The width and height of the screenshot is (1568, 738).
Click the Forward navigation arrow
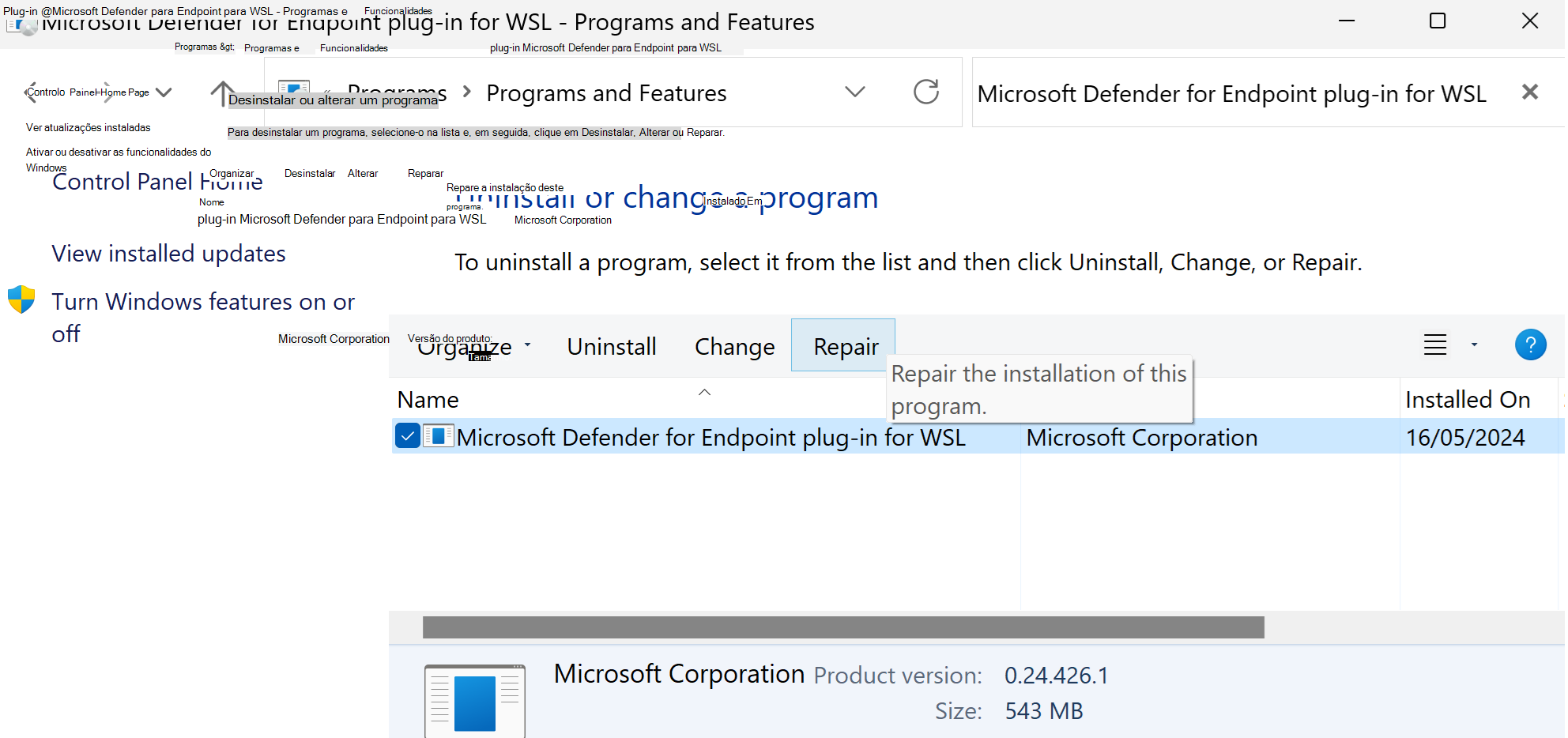click(x=107, y=92)
